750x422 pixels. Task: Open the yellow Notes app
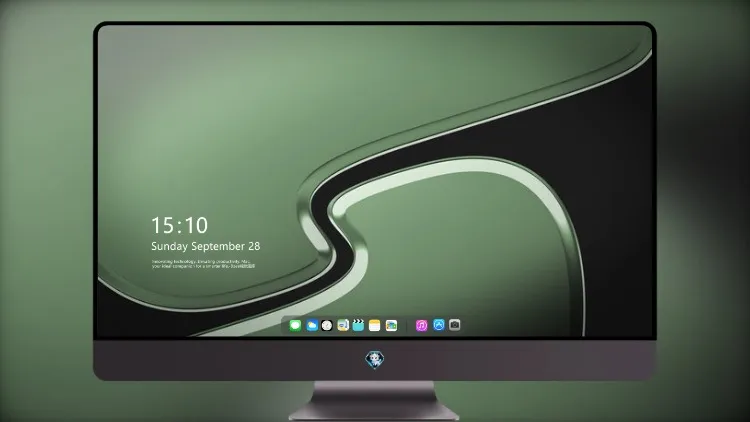[375, 325]
